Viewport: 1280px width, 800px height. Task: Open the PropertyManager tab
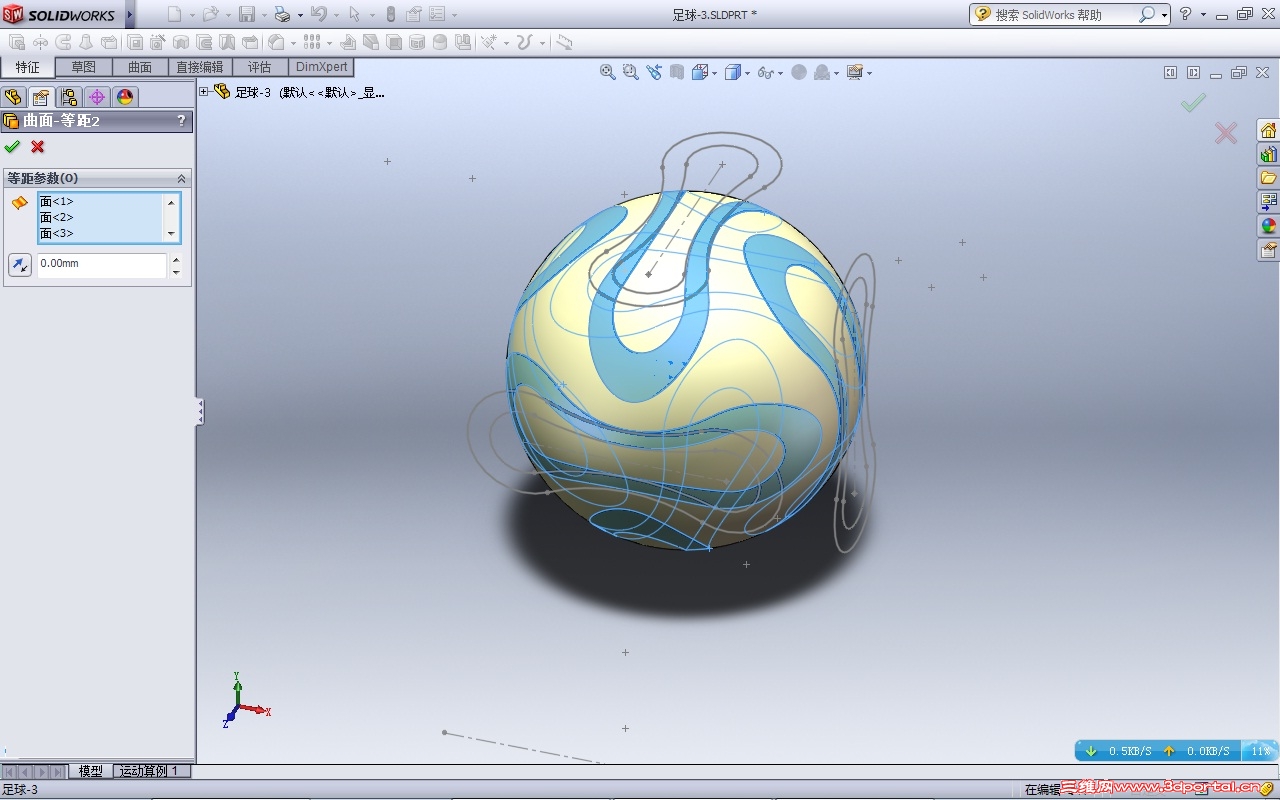[41, 97]
